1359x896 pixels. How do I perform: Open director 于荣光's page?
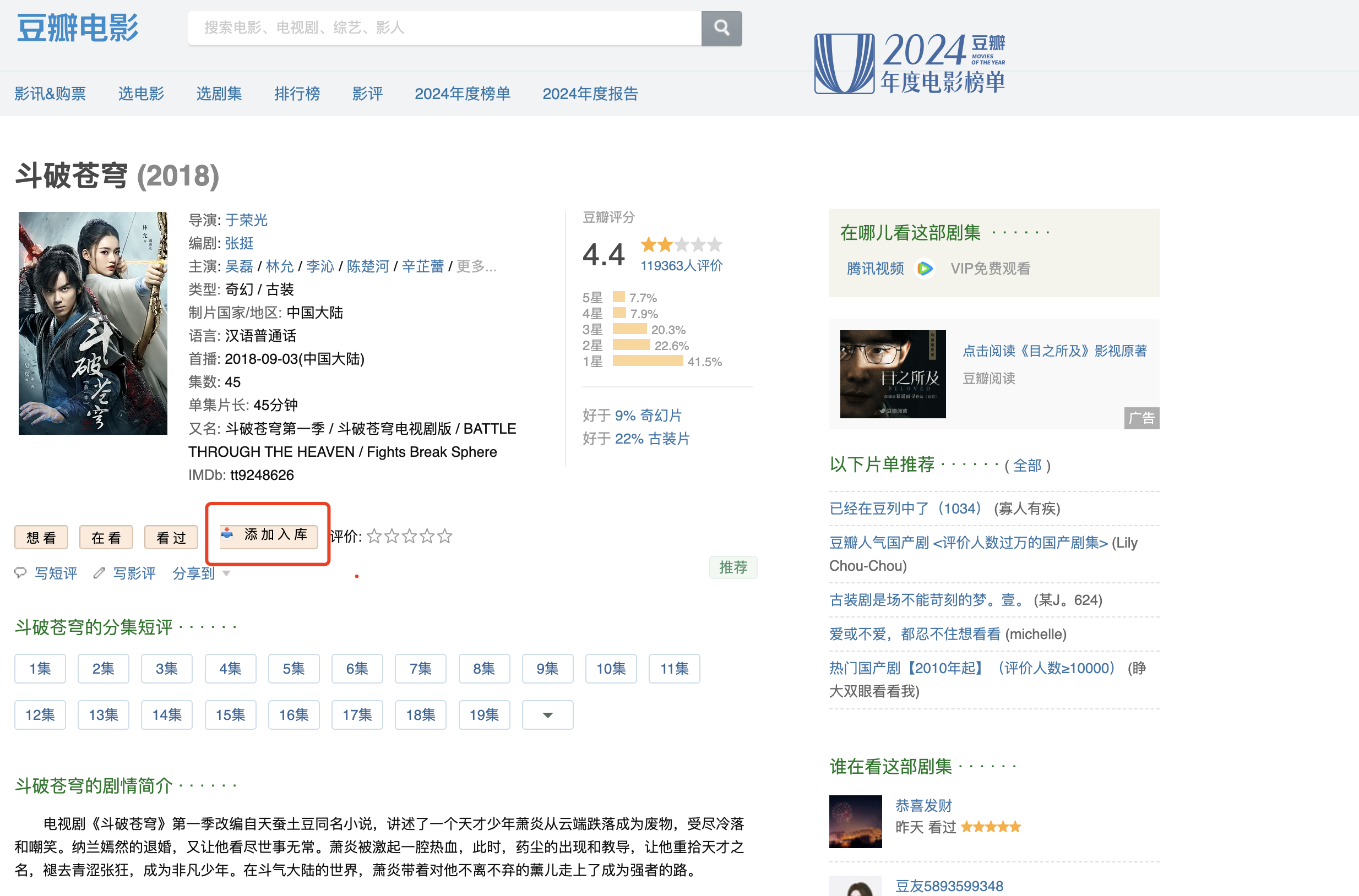point(247,220)
